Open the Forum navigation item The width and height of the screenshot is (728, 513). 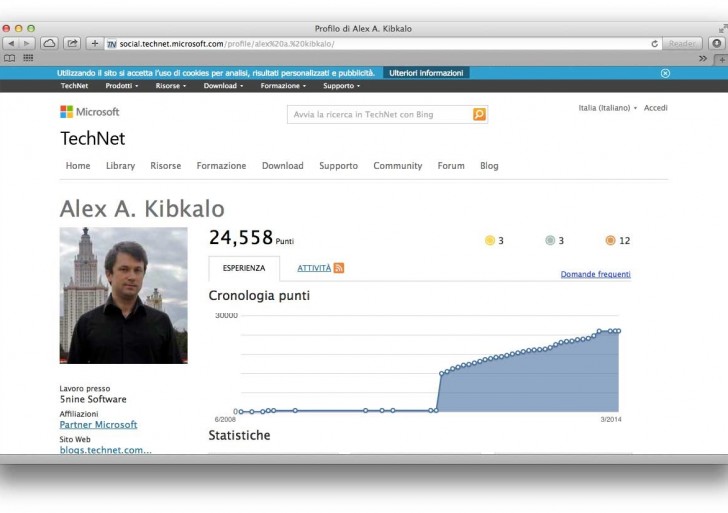click(451, 166)
